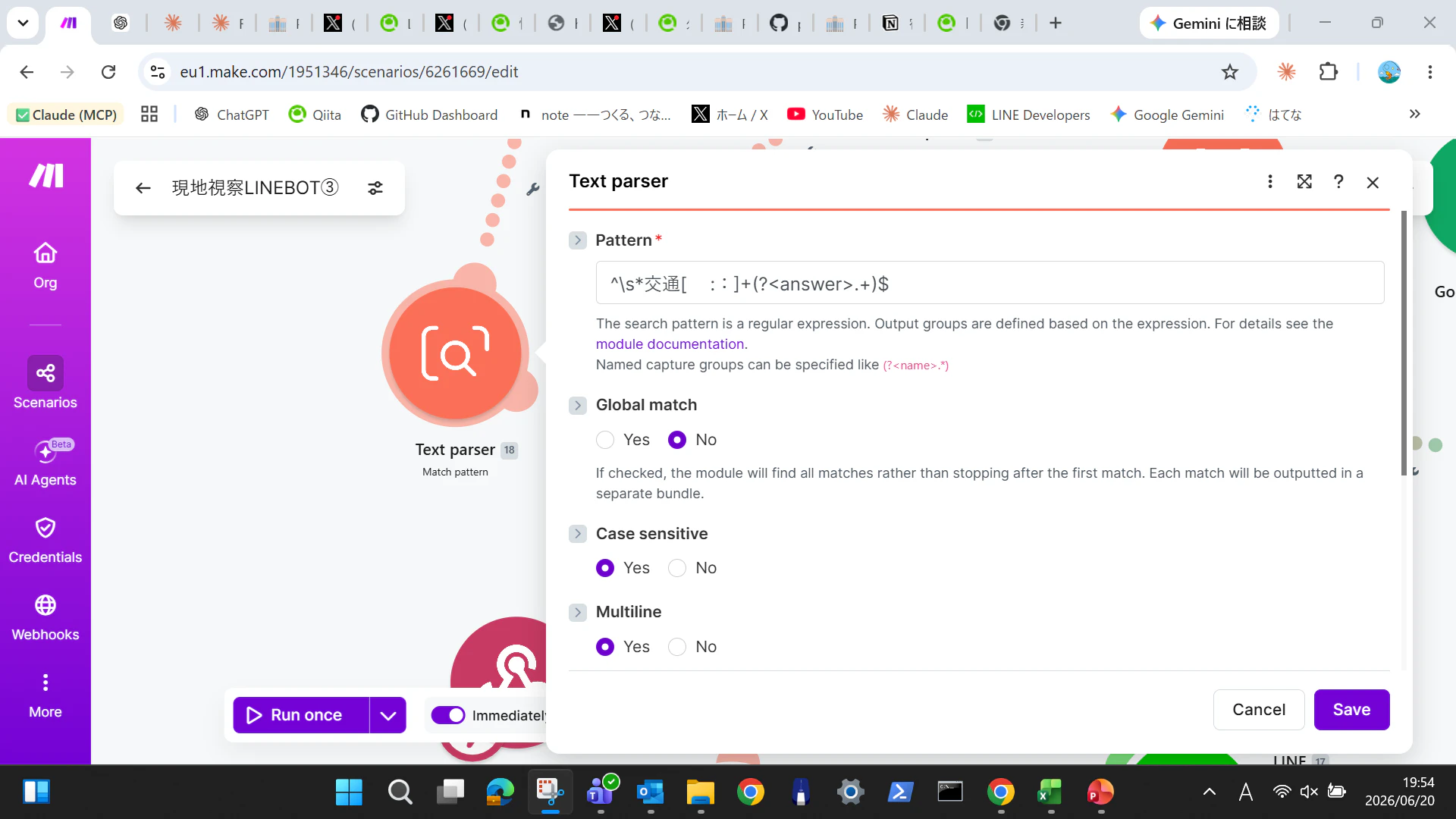Toggle the Immediately scheduling switch
This screenshot has width=1456, height=819.
pyautogui.click(x=448, y=715)
